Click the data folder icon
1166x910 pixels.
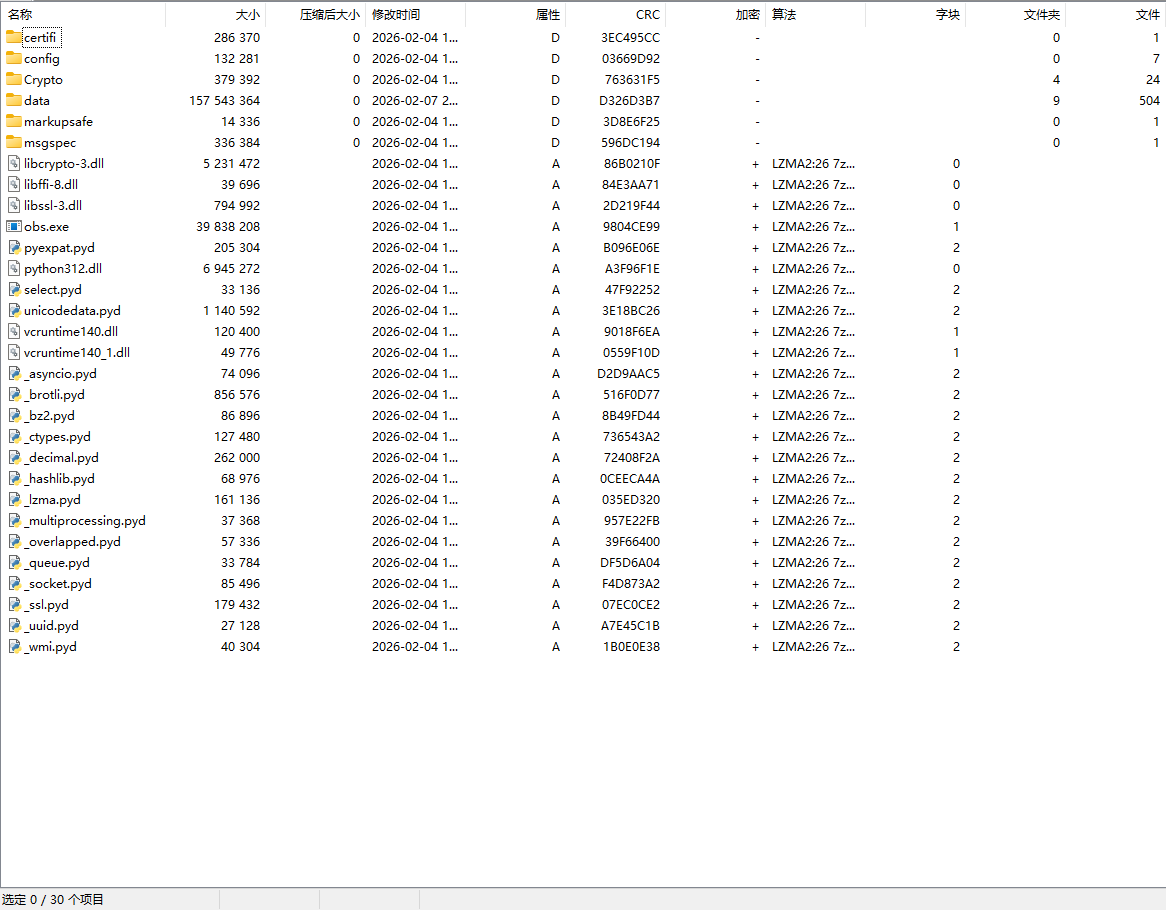[14, 100]
